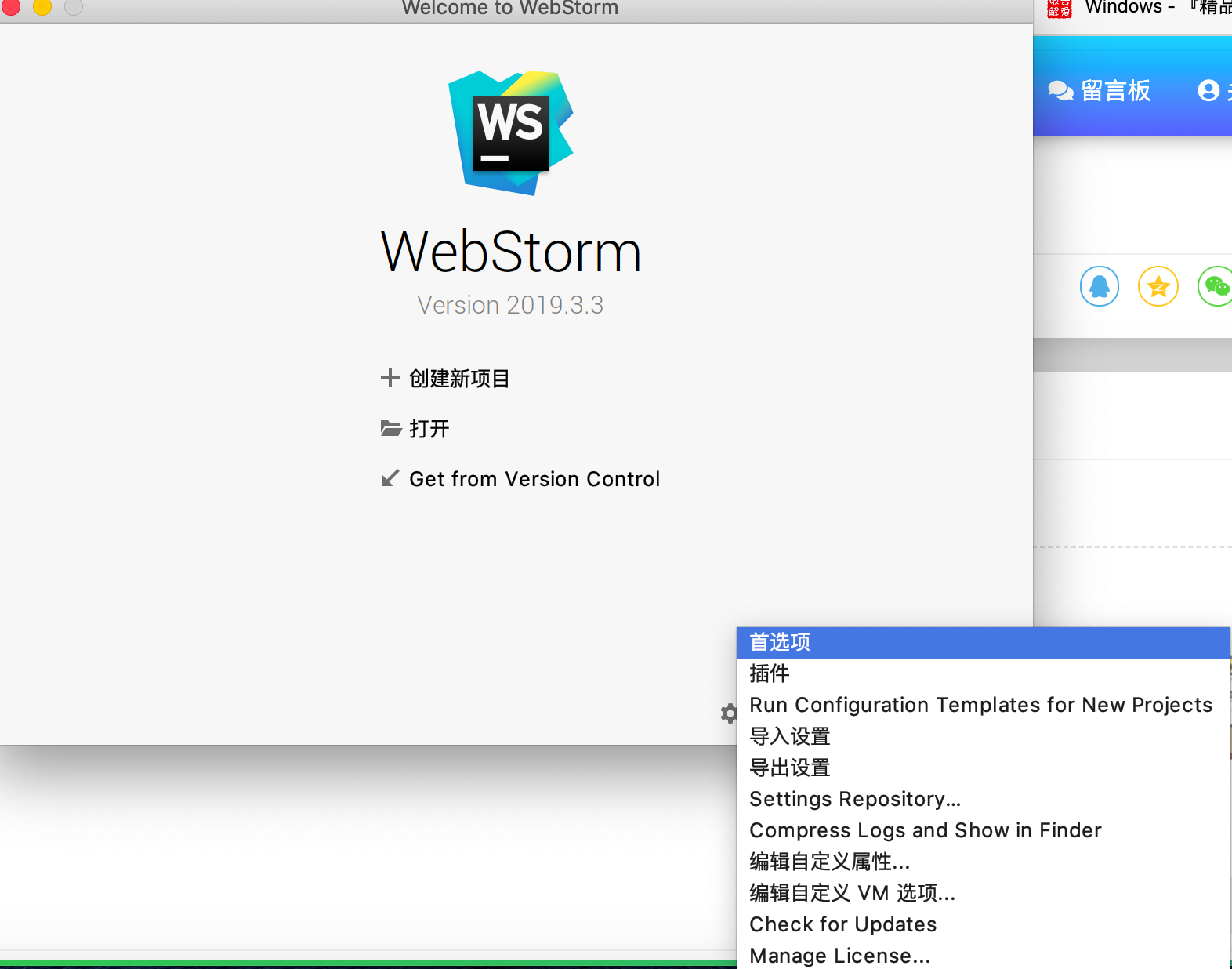Click the Windows browser tab title
The image size is (1232, 969).
click(x=1158, y=7)
